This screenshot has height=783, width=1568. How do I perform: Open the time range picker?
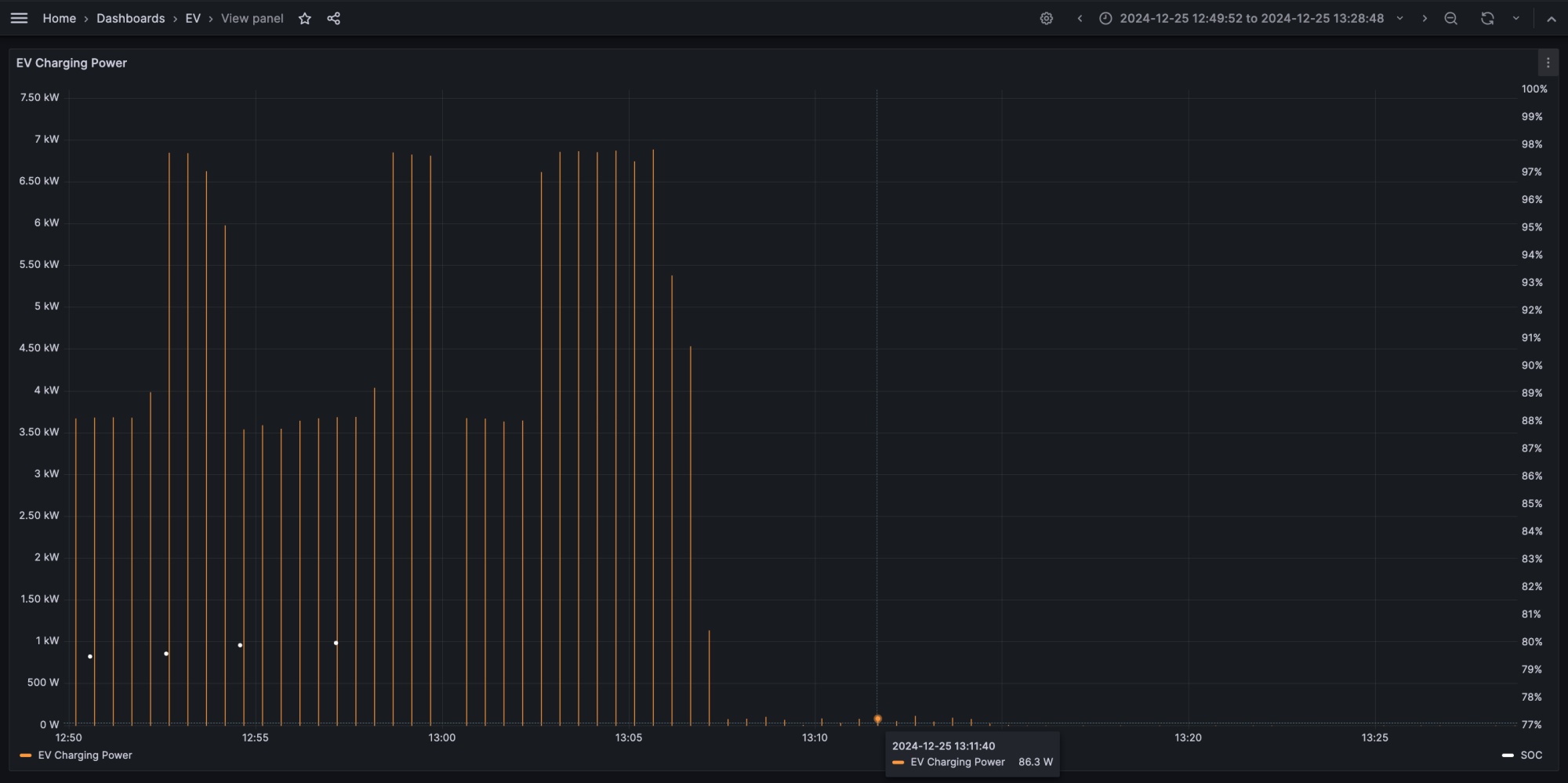point(1251,18)
